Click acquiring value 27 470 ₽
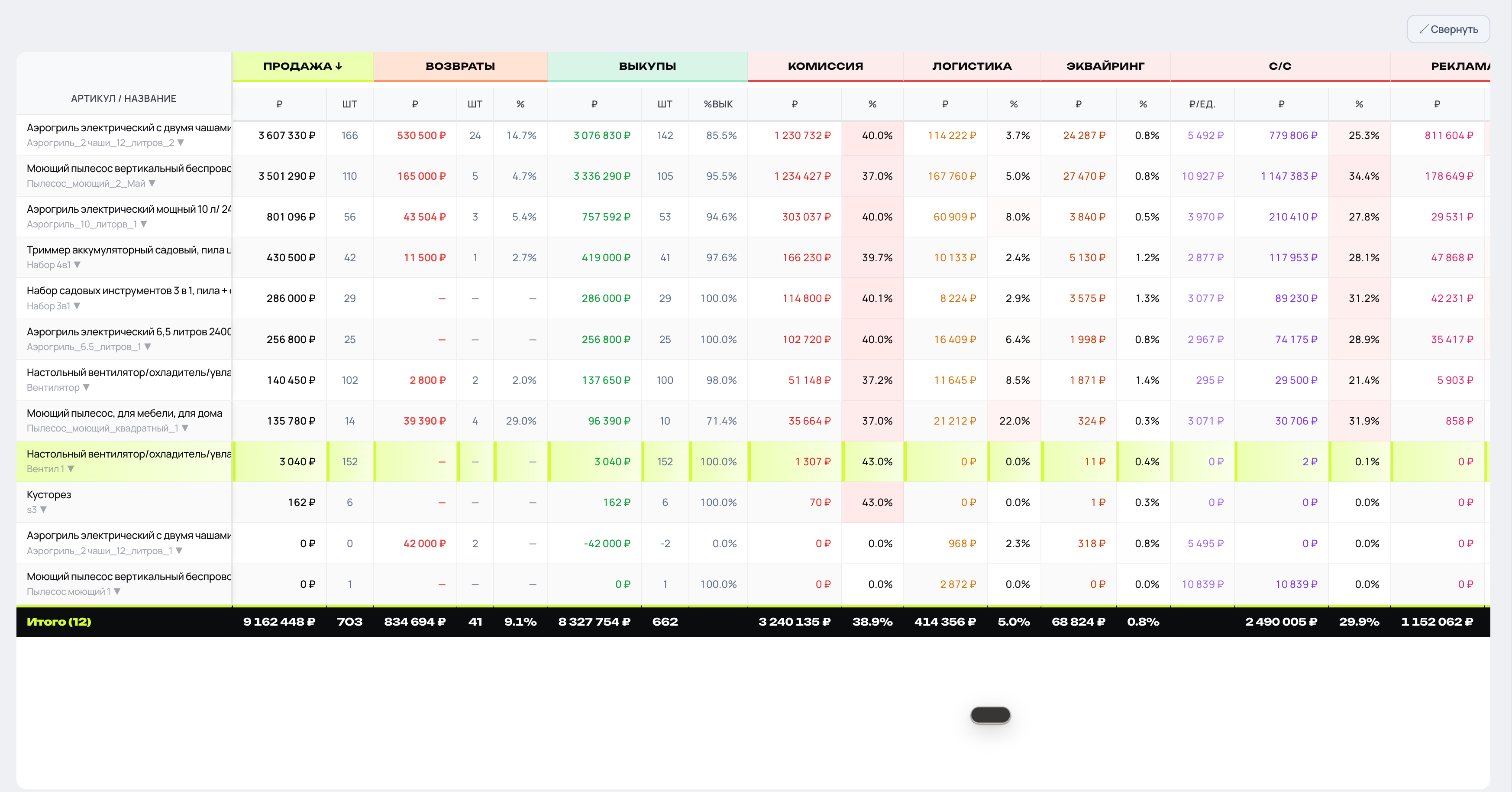The image size is (1512, 792). [1084, 176]
